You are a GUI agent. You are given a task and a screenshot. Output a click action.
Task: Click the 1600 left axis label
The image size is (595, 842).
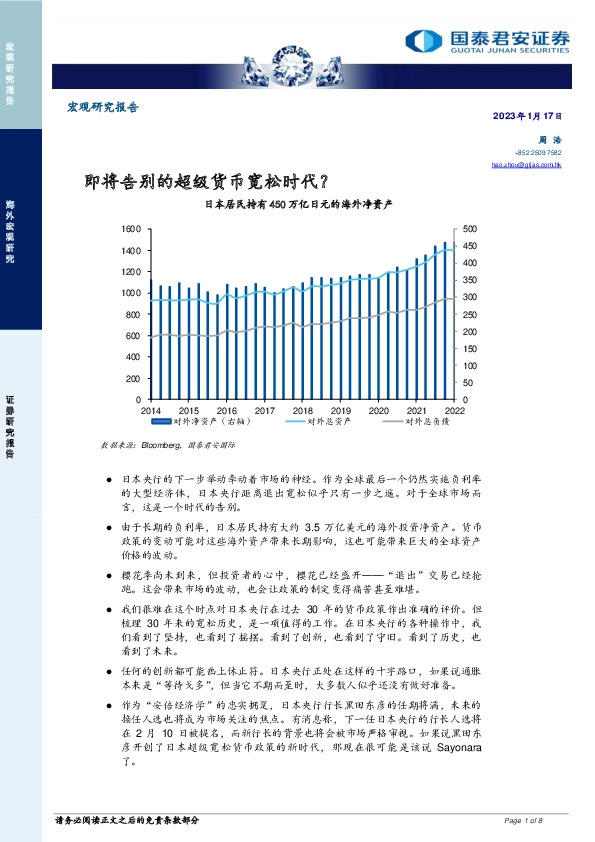pos(131,229)
